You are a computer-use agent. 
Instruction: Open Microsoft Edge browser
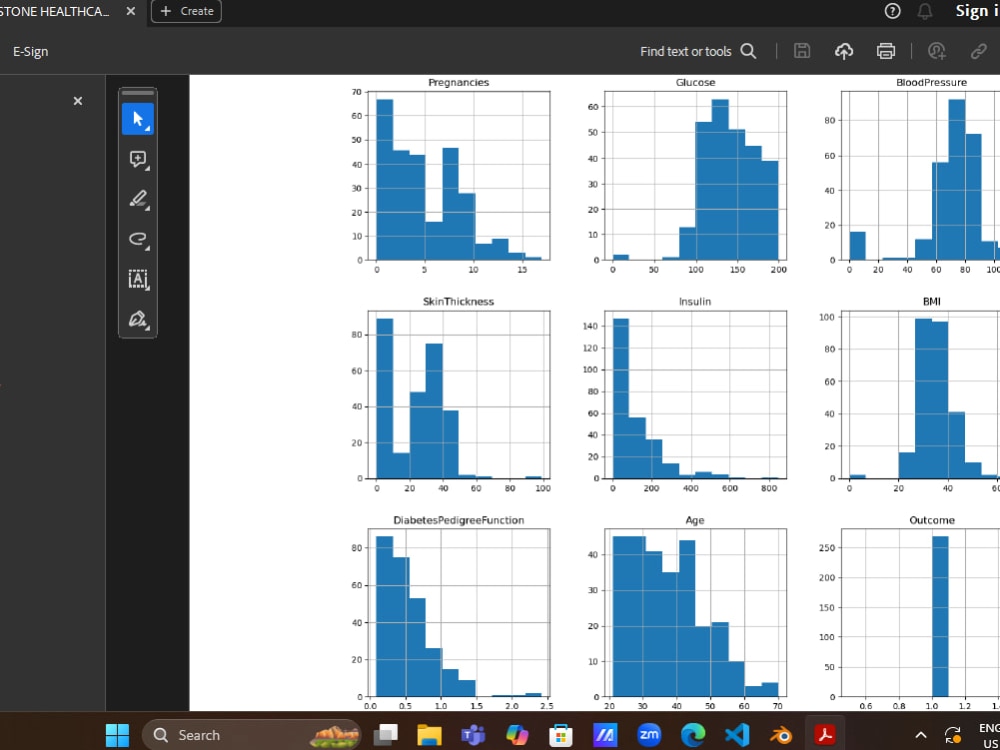(x=693, y=735)
